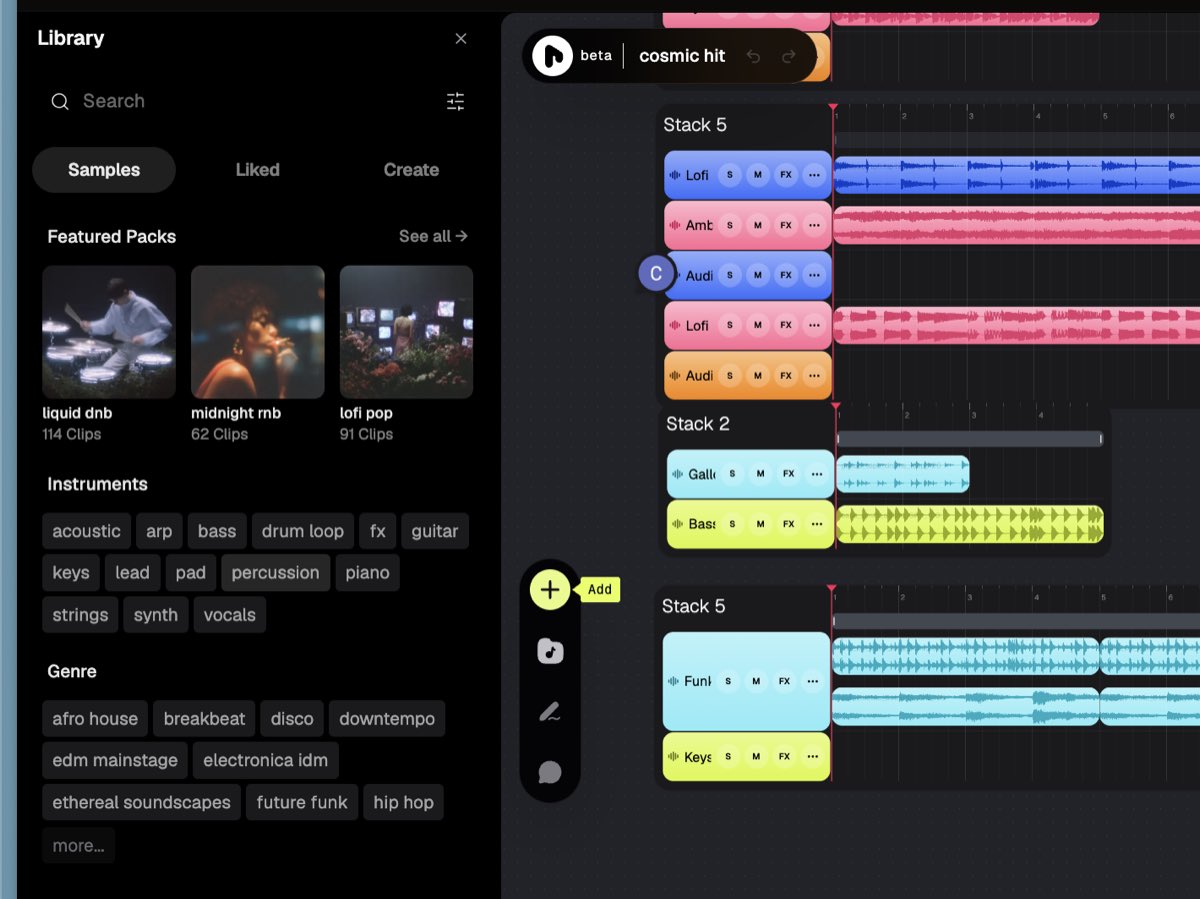The image size is (1200, 899).
Task: Open FX on the blue Lofi track
Action: pos(786,175)
